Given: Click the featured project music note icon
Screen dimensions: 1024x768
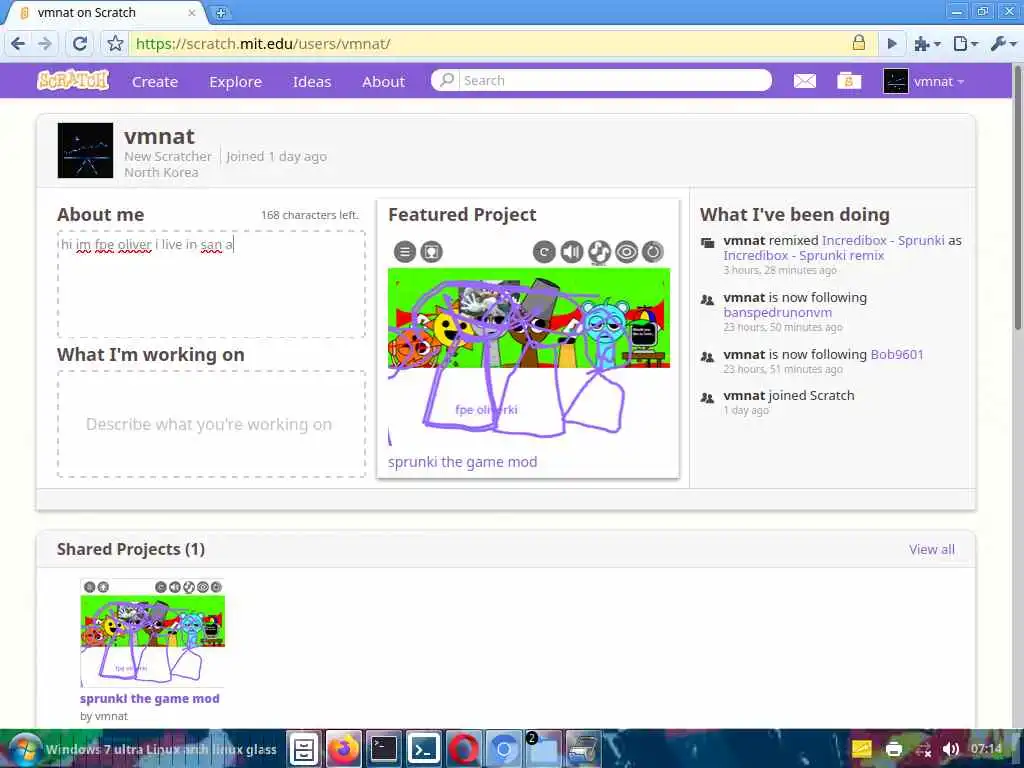Looking at the screenshot, I should [599, 251].
